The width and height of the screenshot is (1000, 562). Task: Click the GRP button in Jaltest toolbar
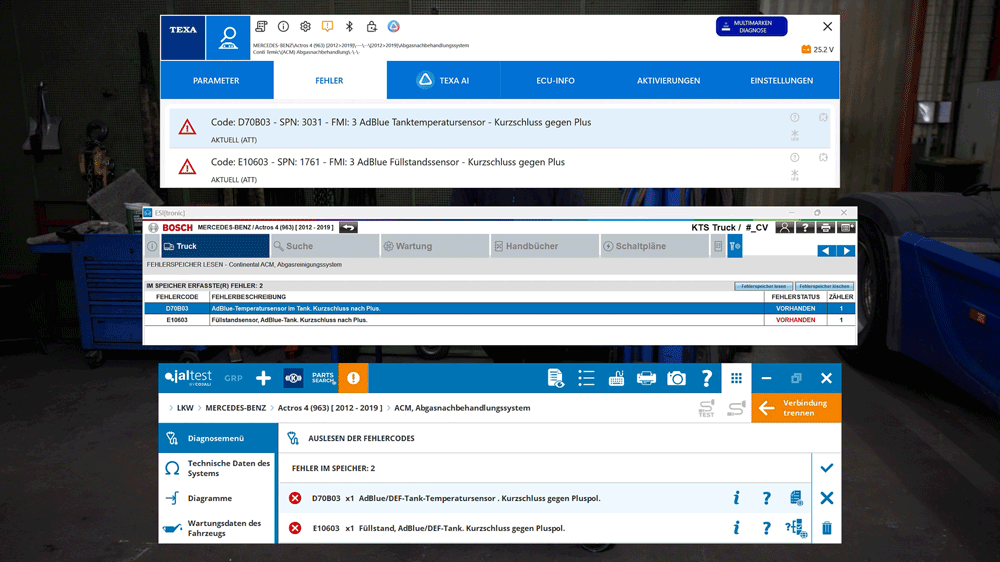click(233, 378)
